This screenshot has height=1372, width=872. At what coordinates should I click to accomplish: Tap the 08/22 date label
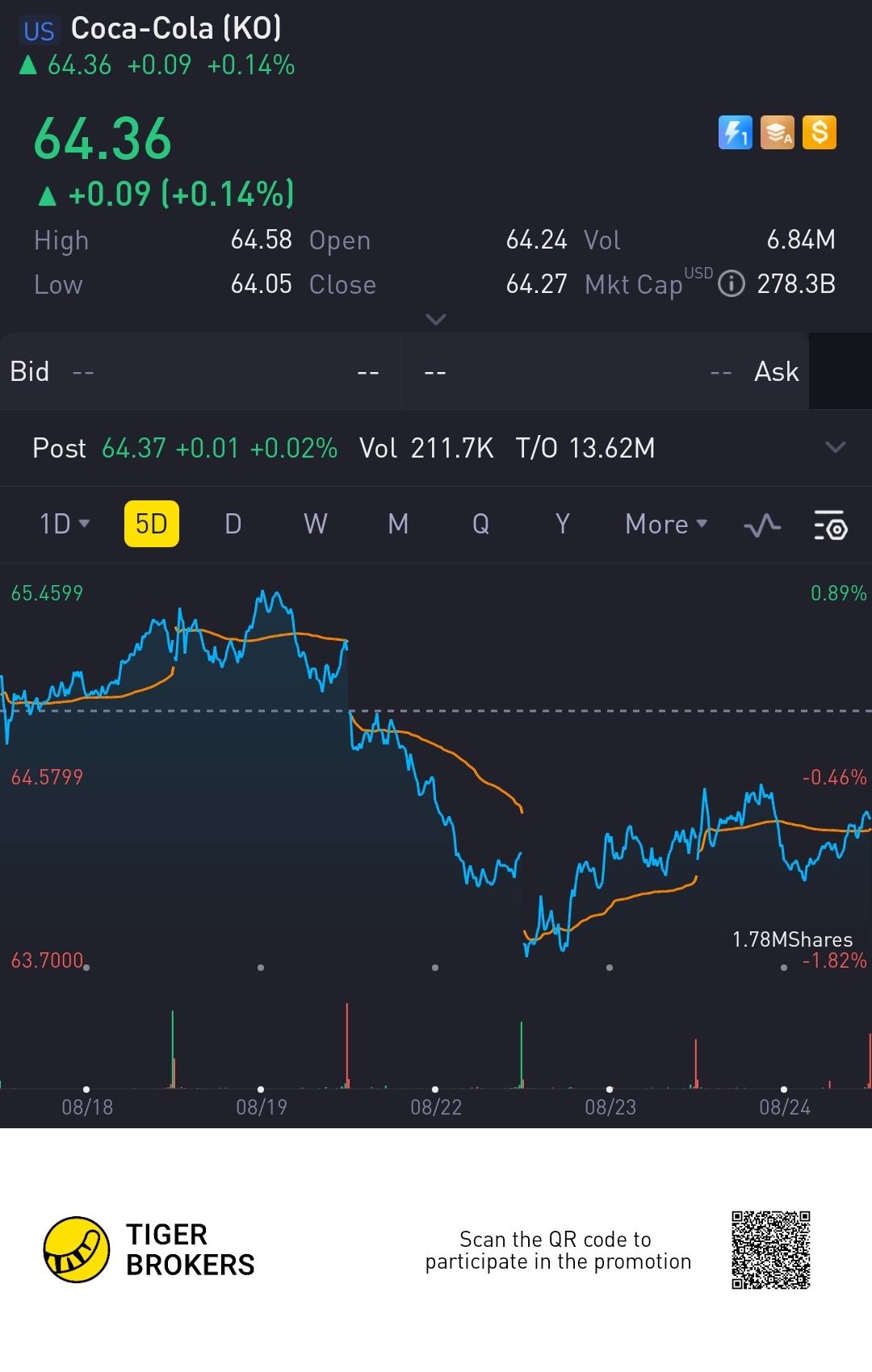coord(436,1107)
